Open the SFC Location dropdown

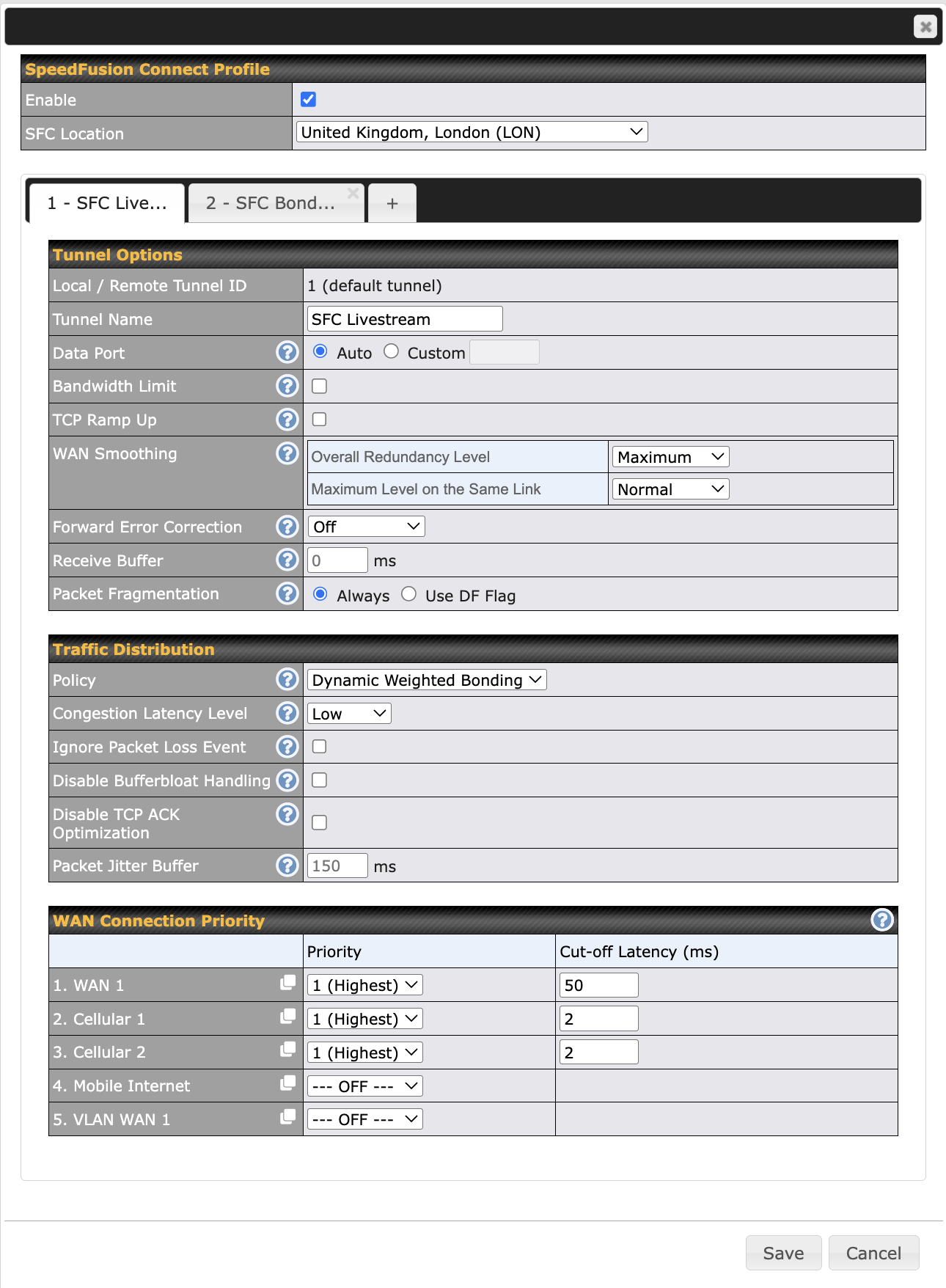point(472,133)
